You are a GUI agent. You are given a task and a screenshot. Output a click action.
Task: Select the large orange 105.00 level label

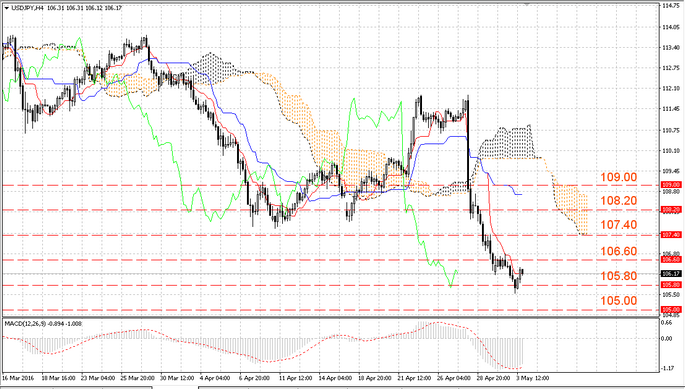pos(619,300)
